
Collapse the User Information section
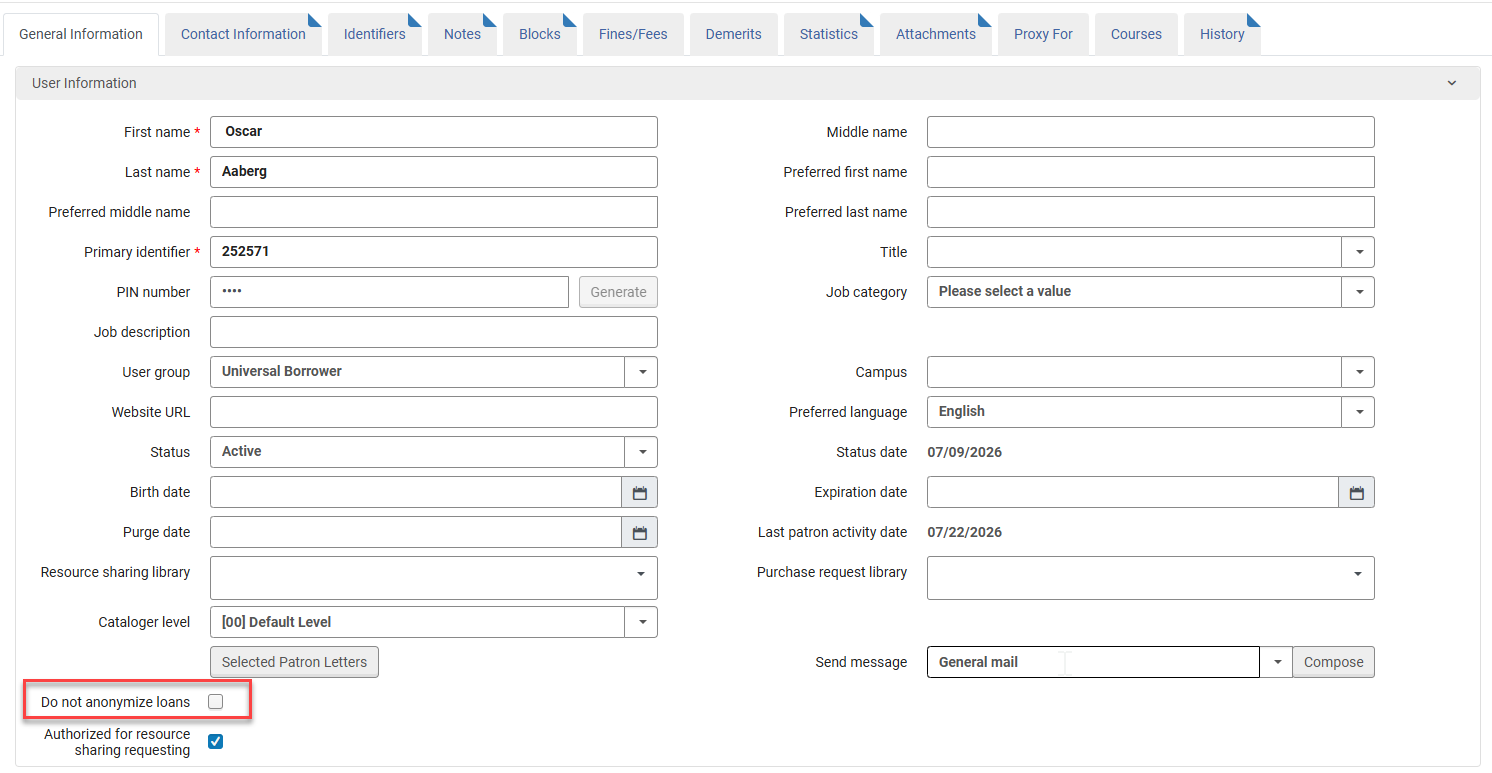pos(1452,83)
